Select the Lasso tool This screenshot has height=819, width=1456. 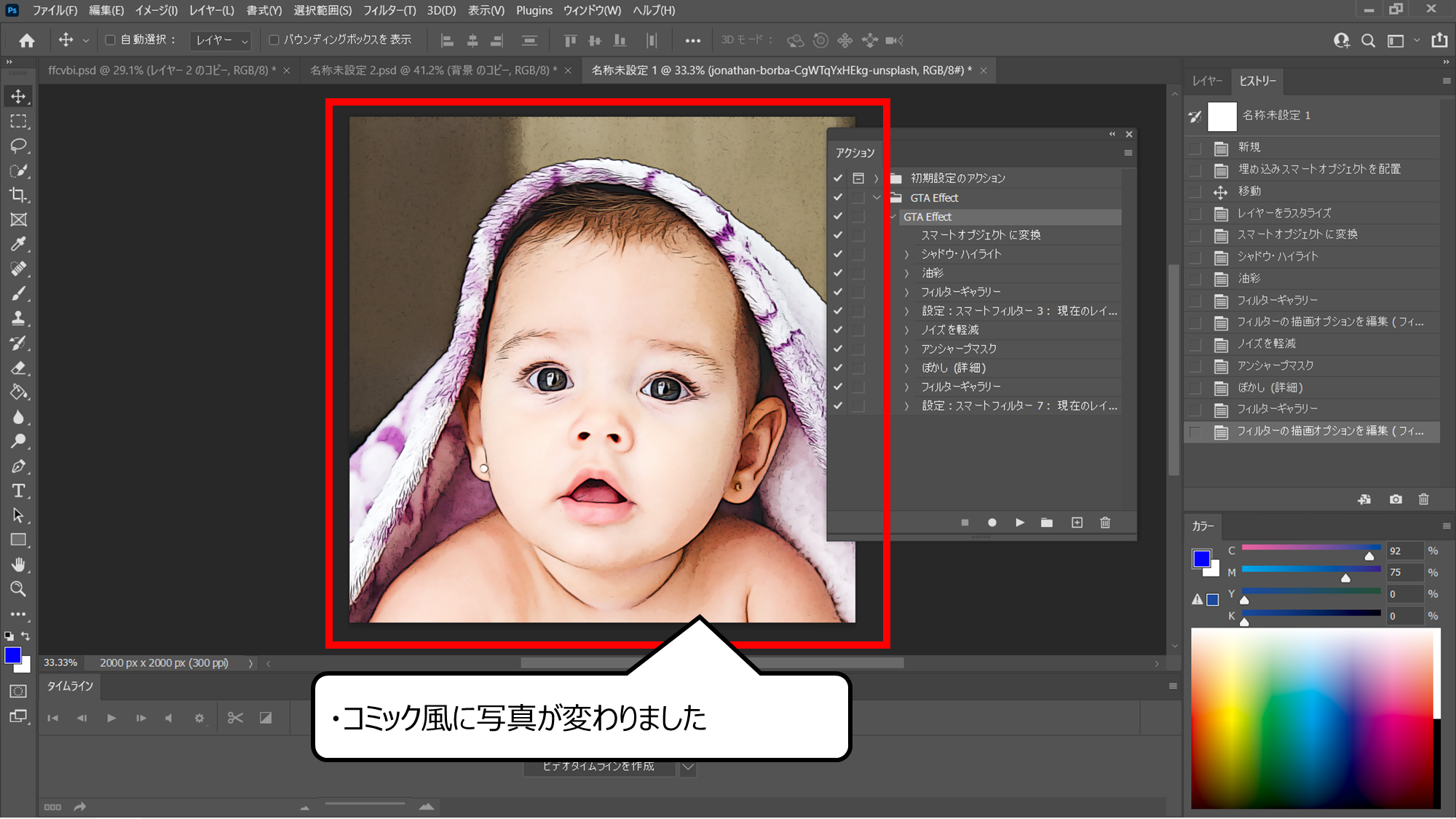(x=18, y=146)
